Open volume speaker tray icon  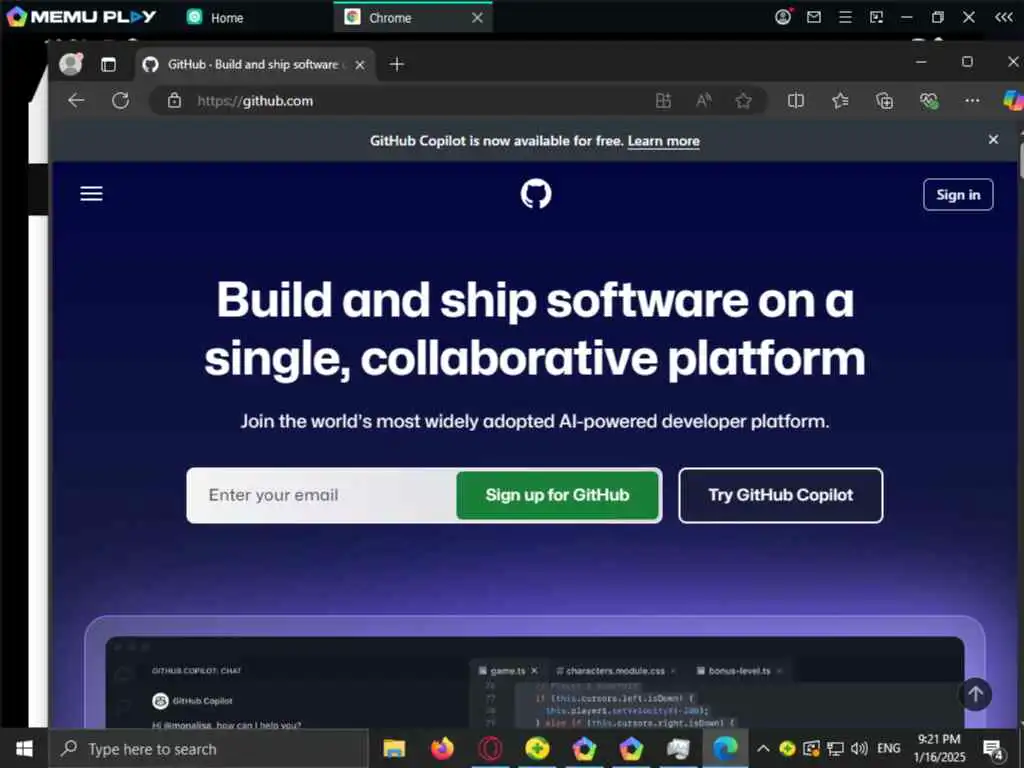tap(859, 748)
